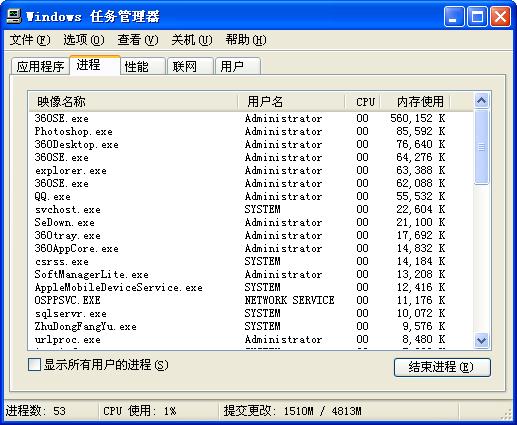Open the 联网 tab

[x=190, y=66]
